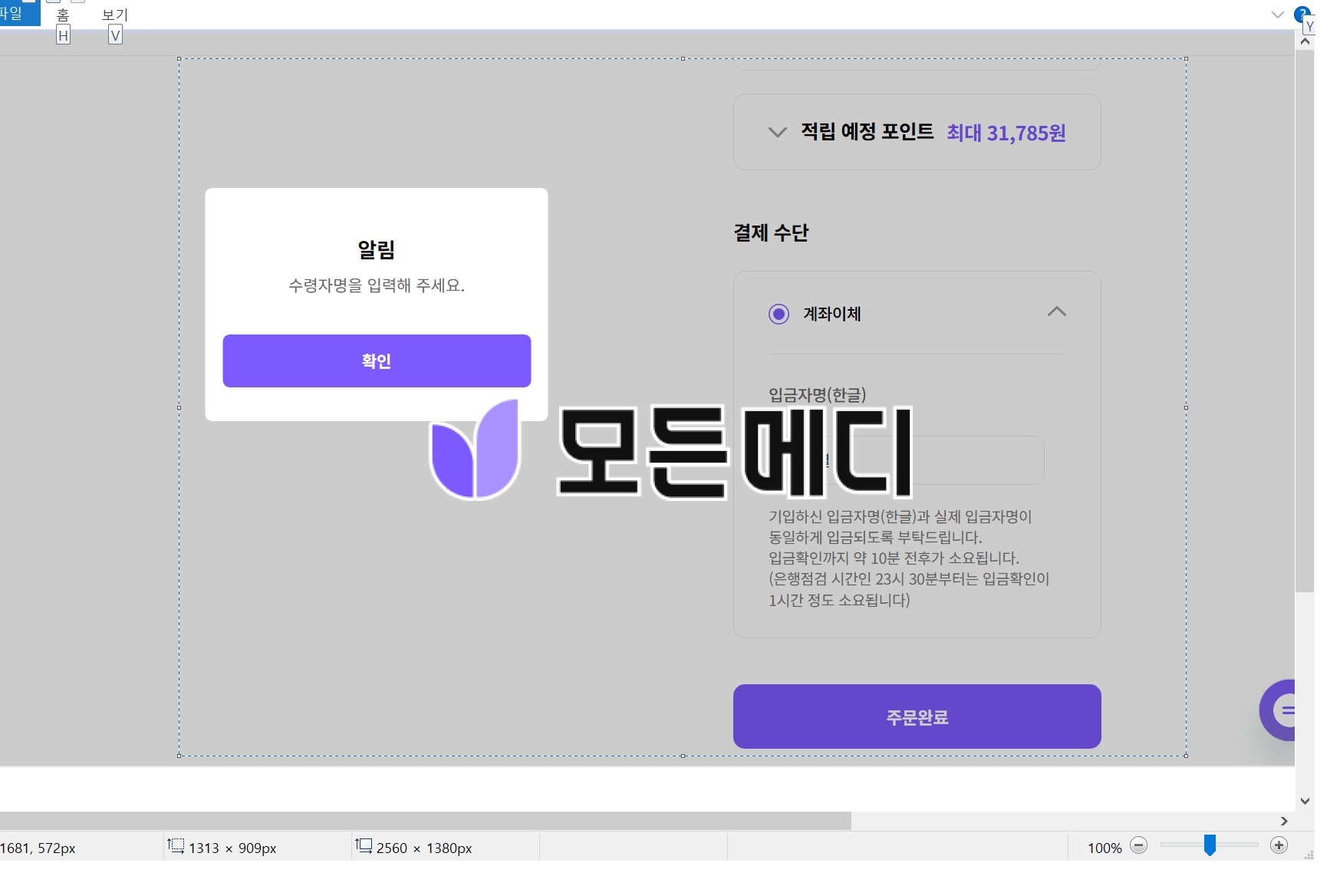
Task: Open the 파일 menu tab
Action: point(18,13)
